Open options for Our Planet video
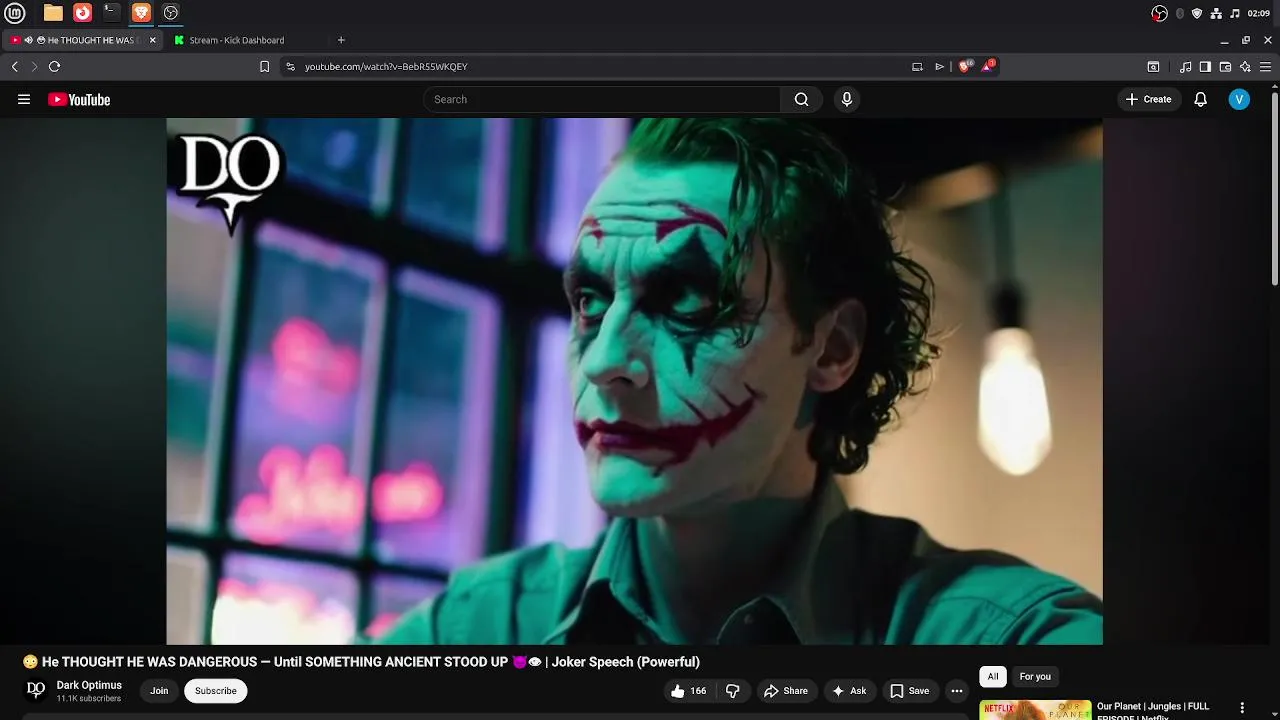This screenshot has width=1280, height=720. click(x=1242, y=708)
